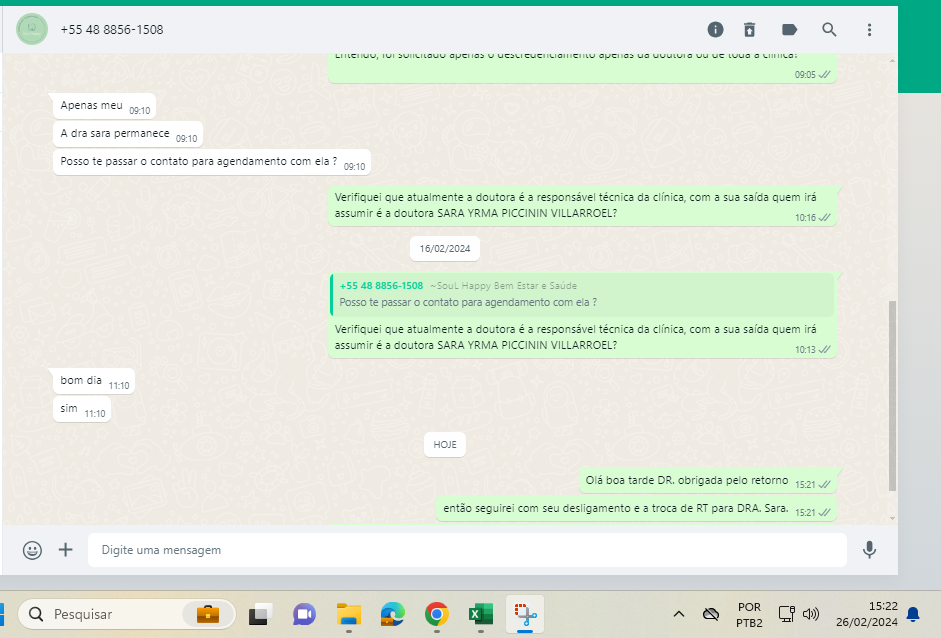Click the chat scrollbar thumb
Image resolution: width=941 pixels, height=638 pixels.
tap(892, 396)
